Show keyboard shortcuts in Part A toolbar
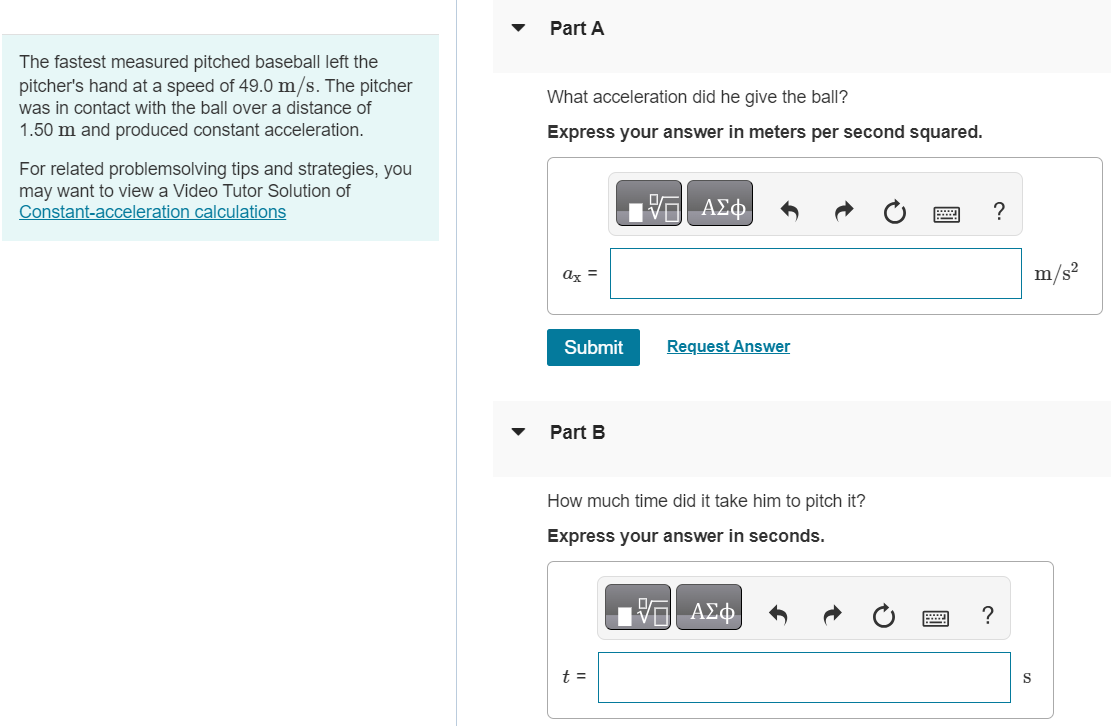This screenshot has height=726, width=1111. 947,214
